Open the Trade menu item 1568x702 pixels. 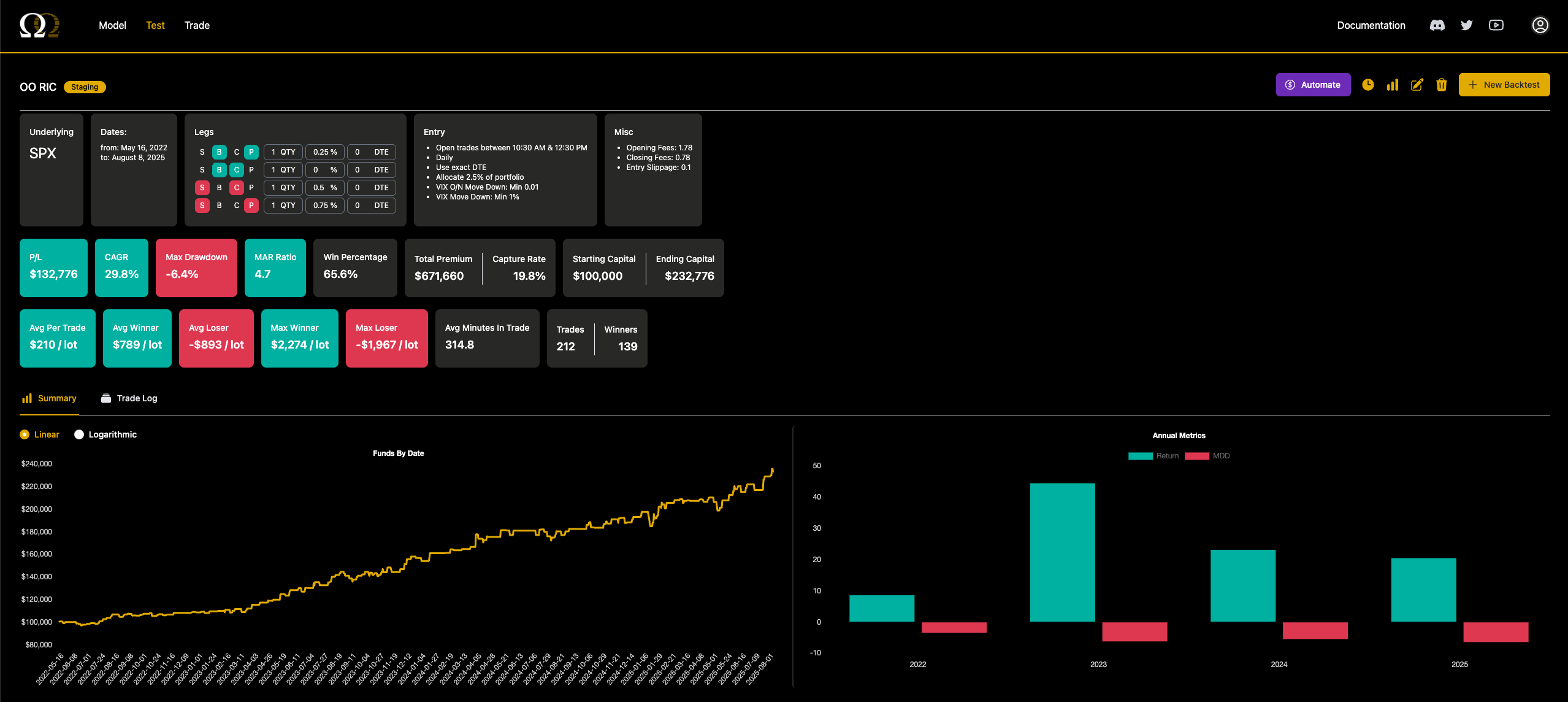tap(197, 25)
